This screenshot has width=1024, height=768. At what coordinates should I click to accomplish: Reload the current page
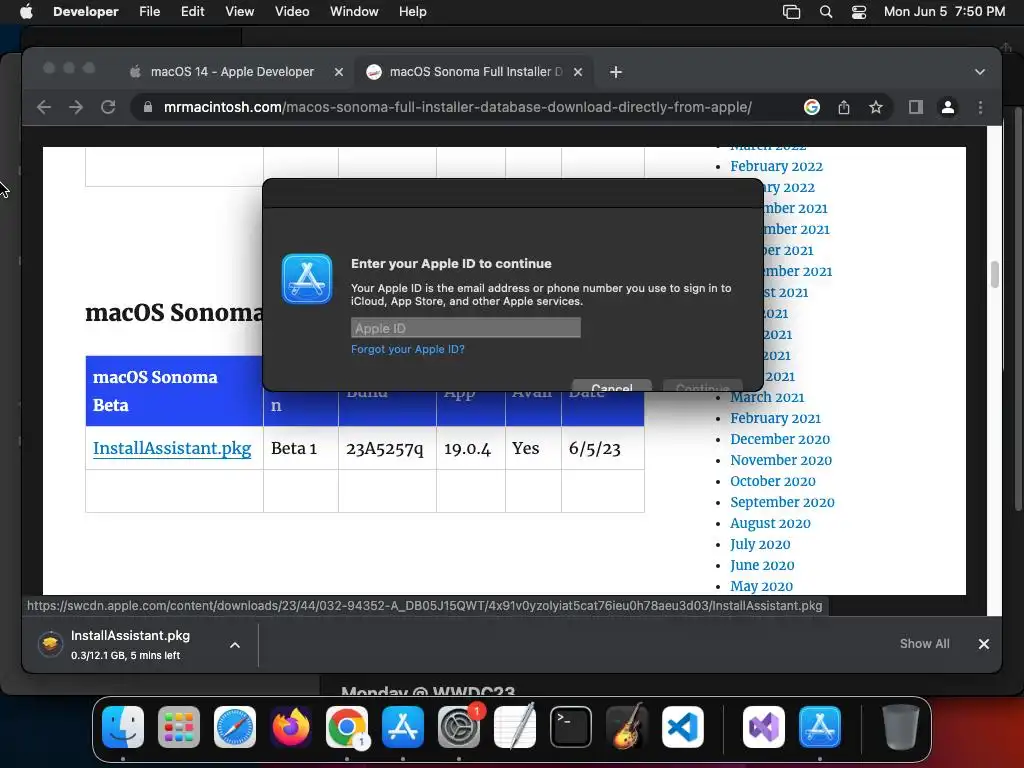click(x=108, y=107)
